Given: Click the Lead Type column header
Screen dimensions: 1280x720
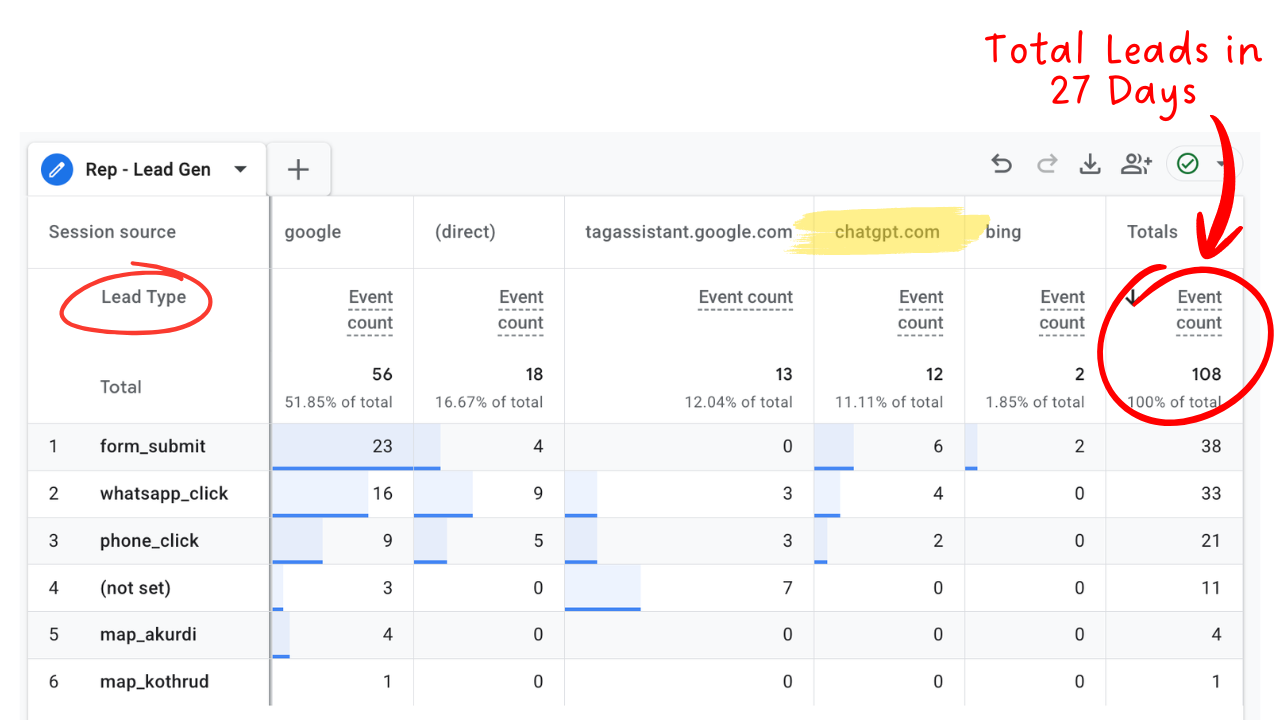Looking at the screenshot, I should (143, 297).
